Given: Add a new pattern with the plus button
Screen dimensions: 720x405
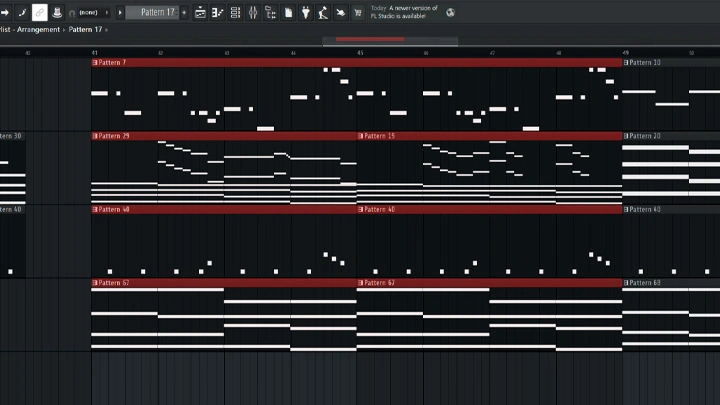Looking at the screenshot, I should 184,12.
